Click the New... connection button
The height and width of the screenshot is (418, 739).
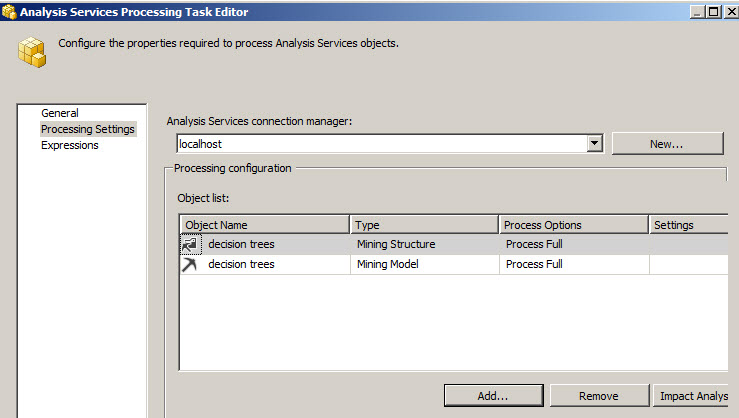(666, 144)
